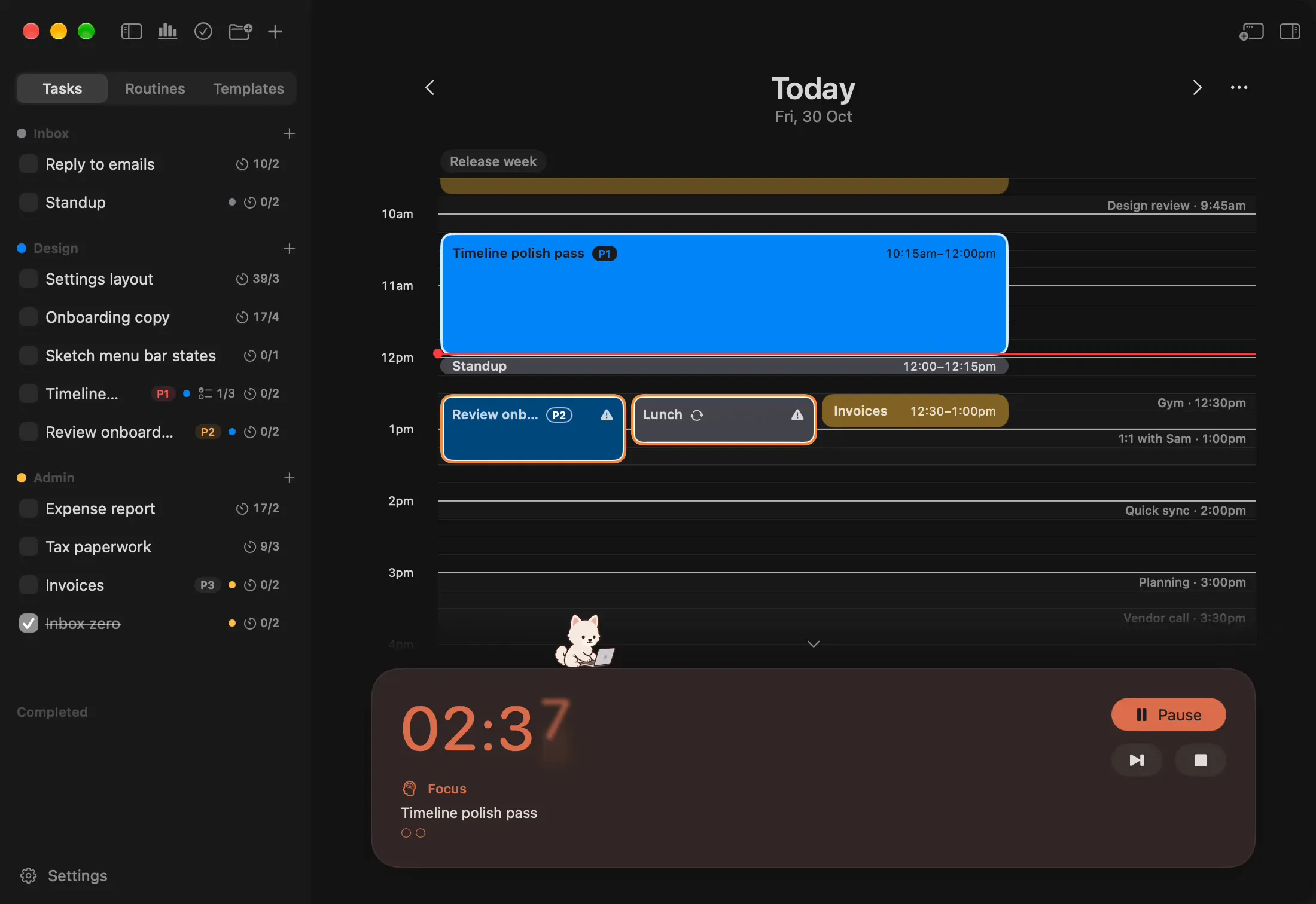
Task: Select the Timeline polish pass block
Action: click(724, 294)
